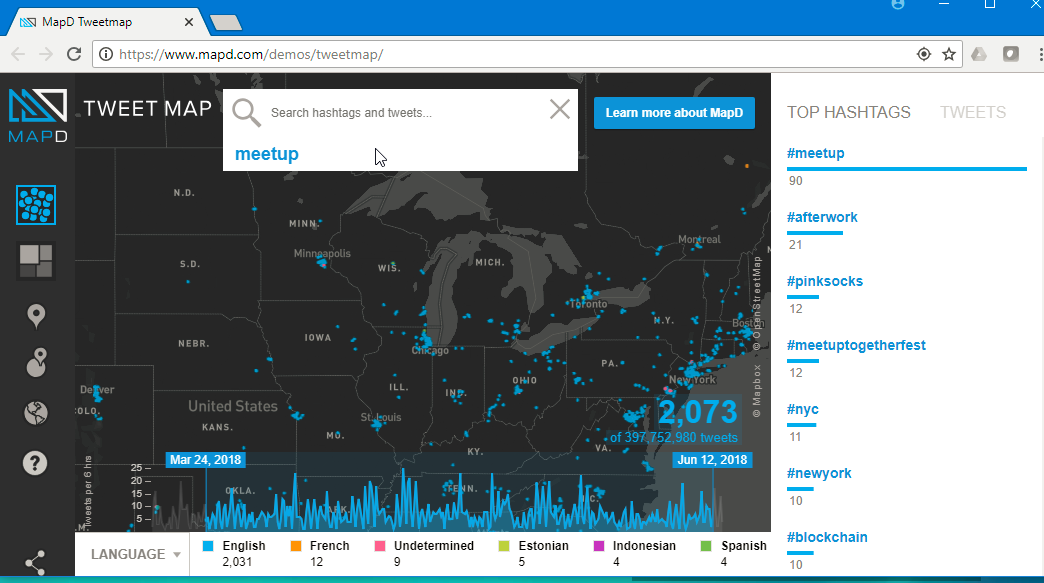The height and width of the screenshot is (583, 1044).
Task: Click the Minneapolis label on the map
Action: (x=322, y=253)
